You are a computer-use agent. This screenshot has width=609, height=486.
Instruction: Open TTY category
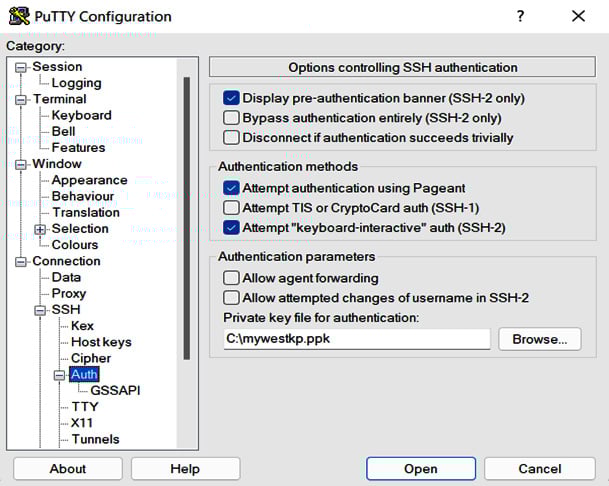[85, 407]
